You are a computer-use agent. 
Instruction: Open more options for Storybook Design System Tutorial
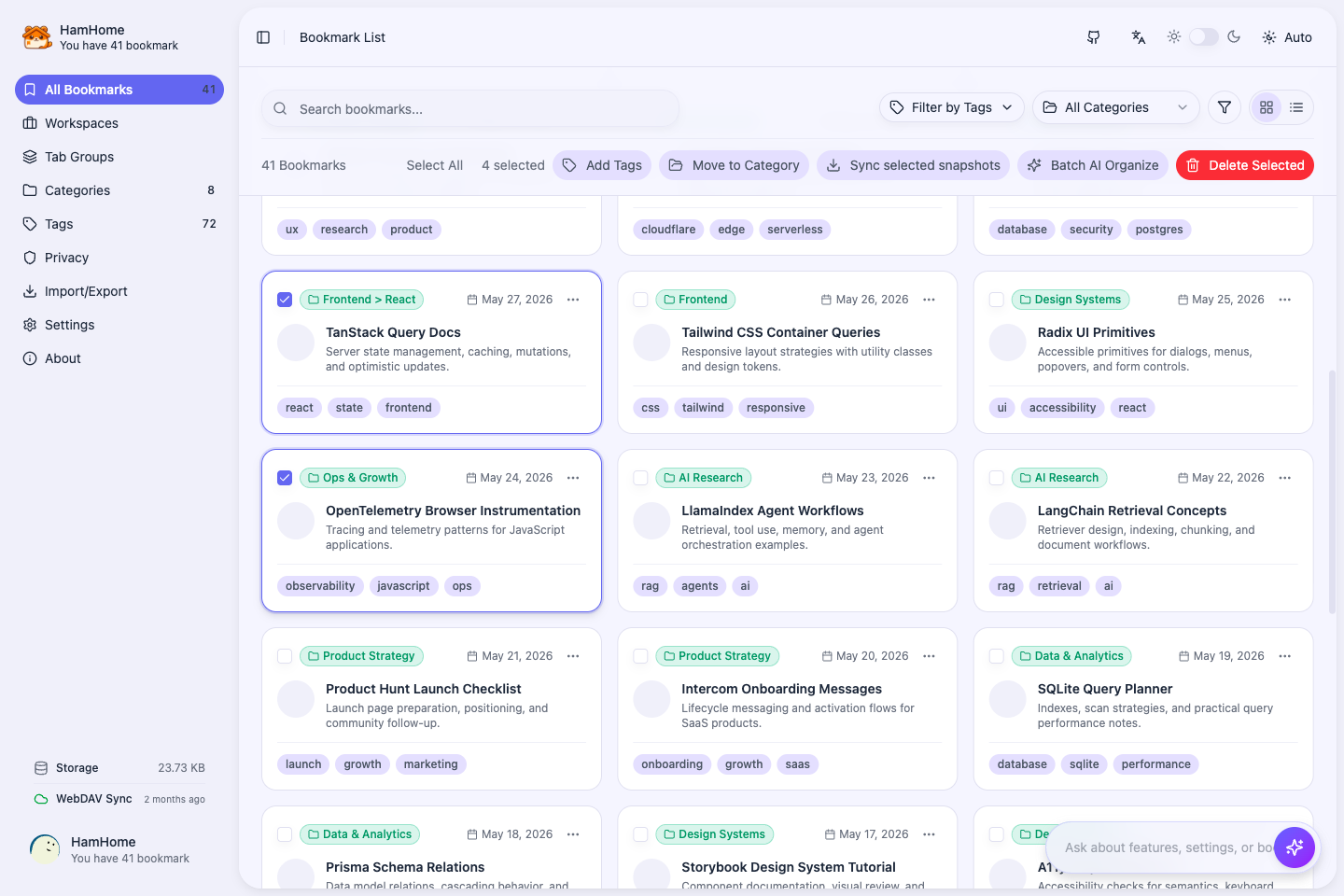coord(929,834)
